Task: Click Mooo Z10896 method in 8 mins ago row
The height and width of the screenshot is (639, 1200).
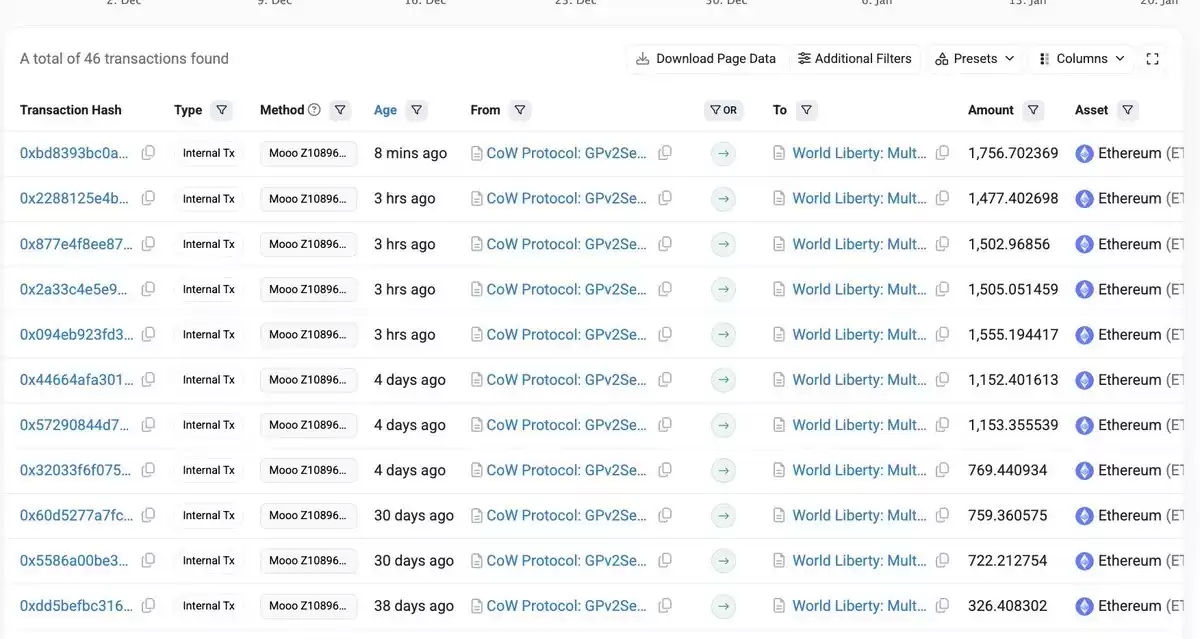Action: (x=308, y=153)
